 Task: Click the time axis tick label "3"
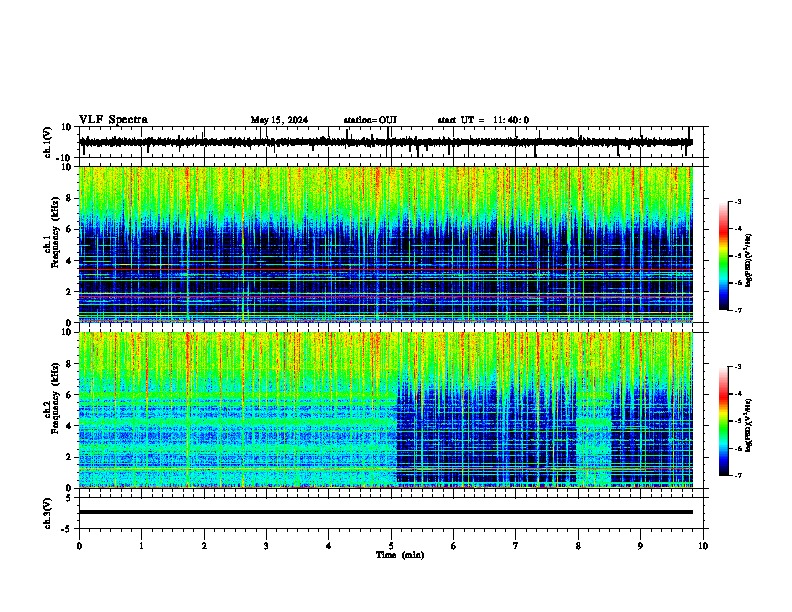coord(266,546)
